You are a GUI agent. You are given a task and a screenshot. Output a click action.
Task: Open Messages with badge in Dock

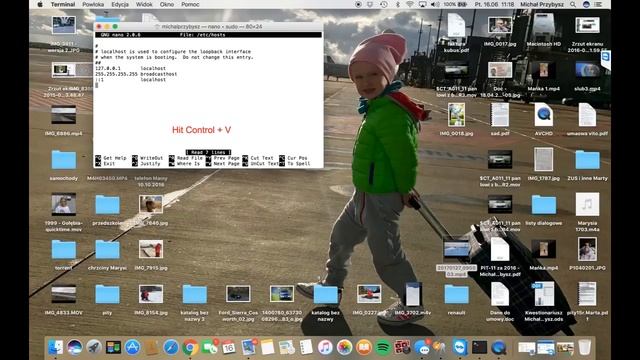point(422,347)
